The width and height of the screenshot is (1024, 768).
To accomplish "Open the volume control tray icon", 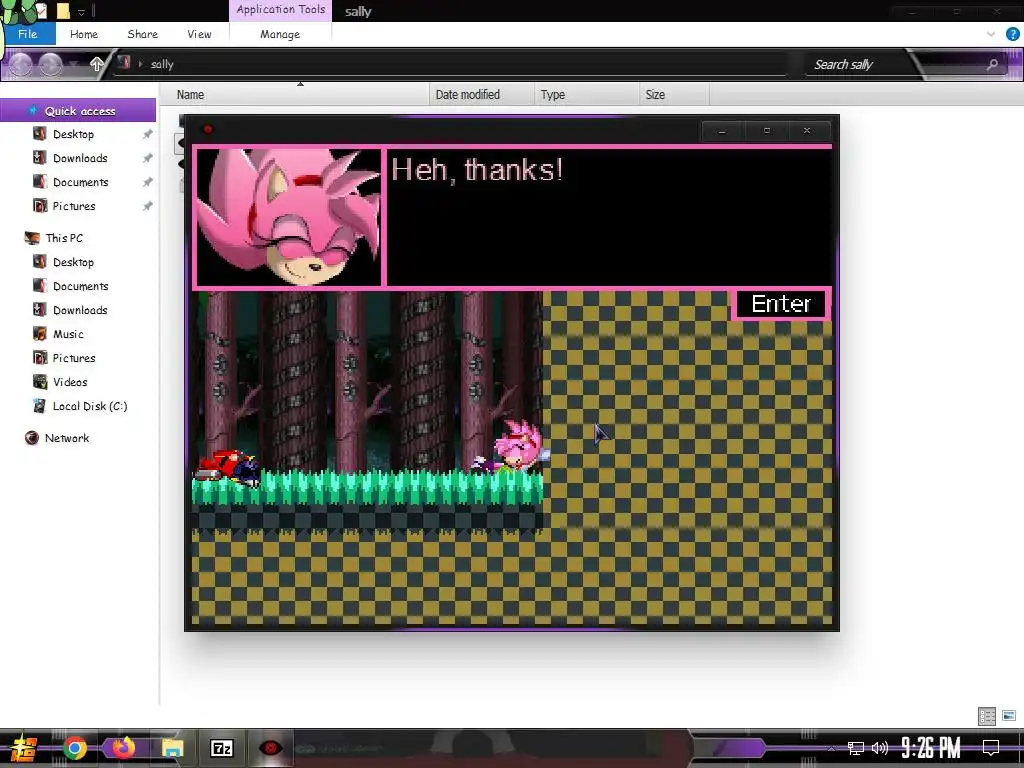I will (x=880, y=748).
